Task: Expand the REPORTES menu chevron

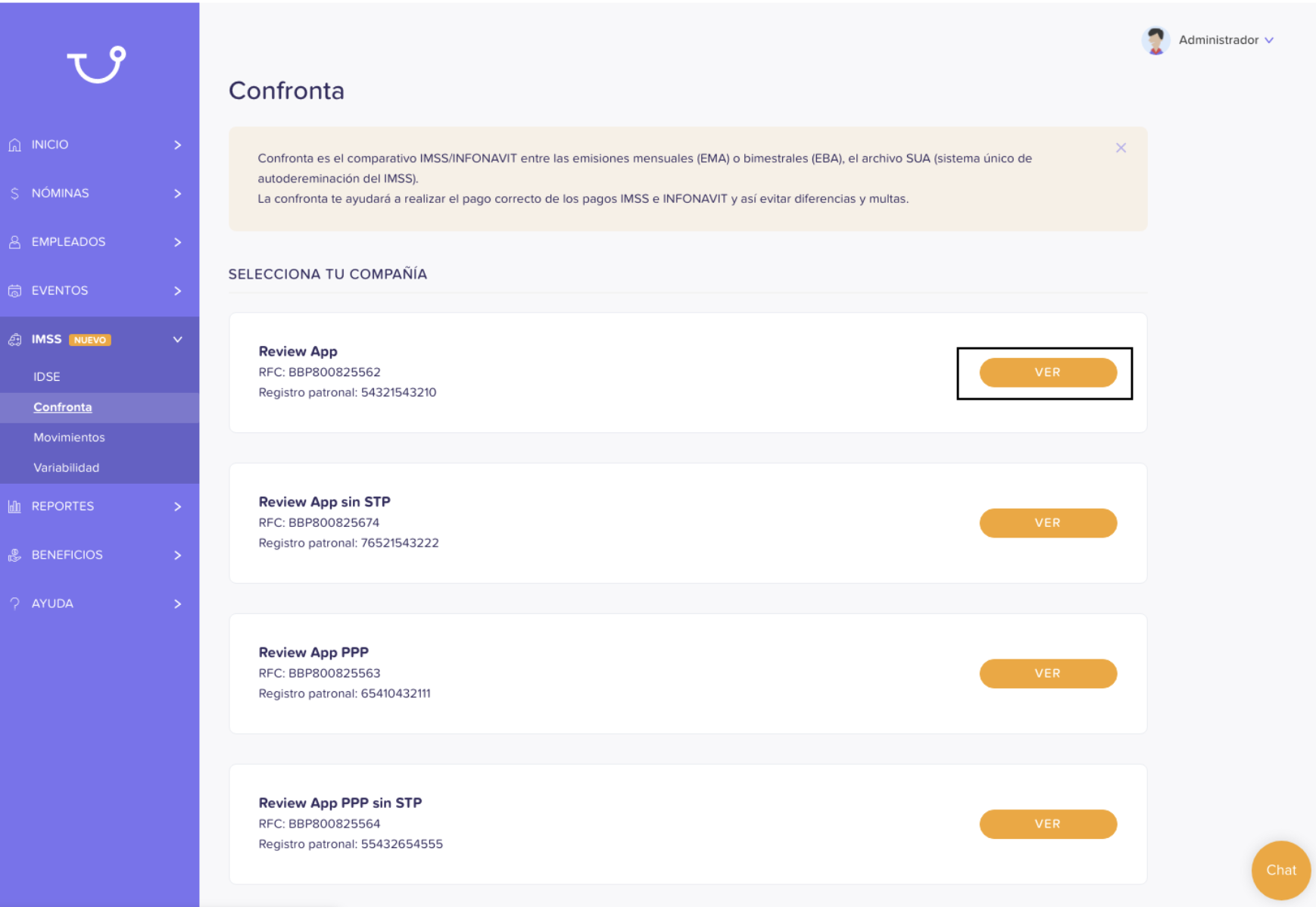Action: tap(178, 506)
